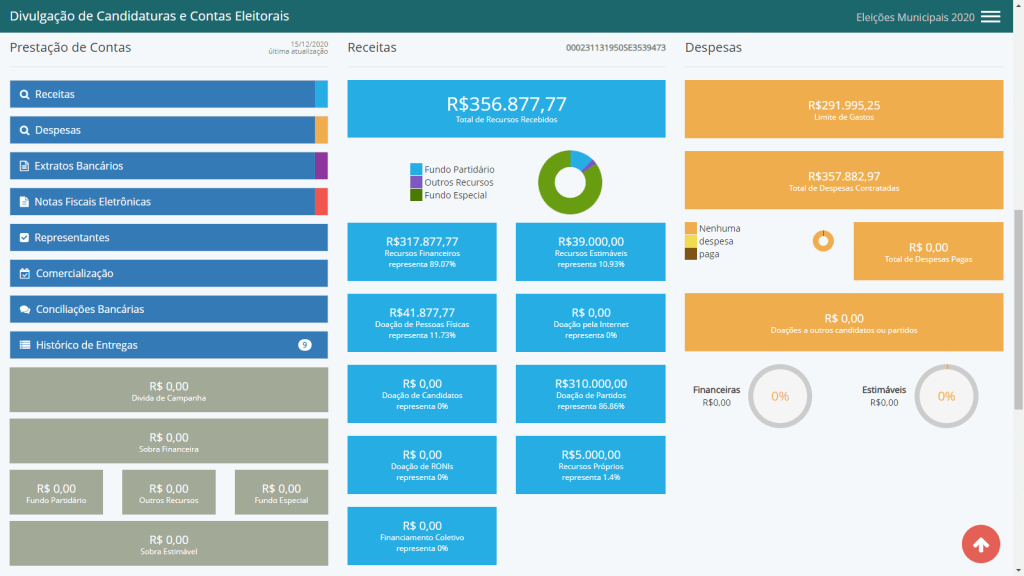The width and height of the screenshot is (1024, 576).
Task: Open the Histórico de Entregas badge 9
Action: click(x=304, y=345)
